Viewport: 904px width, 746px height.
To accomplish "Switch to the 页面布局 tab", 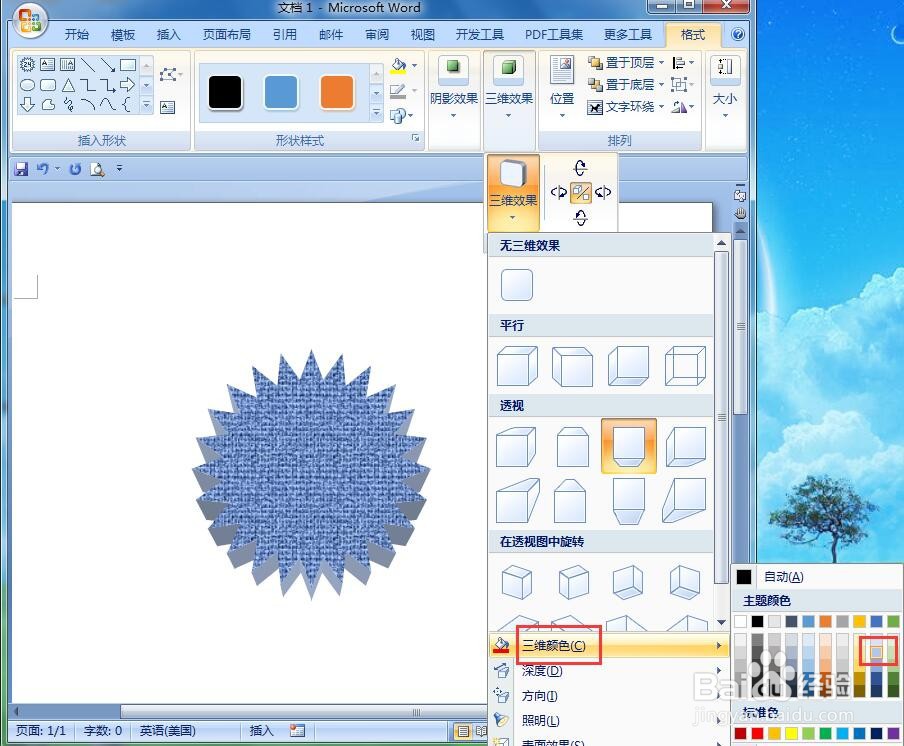I will [227, 35].
